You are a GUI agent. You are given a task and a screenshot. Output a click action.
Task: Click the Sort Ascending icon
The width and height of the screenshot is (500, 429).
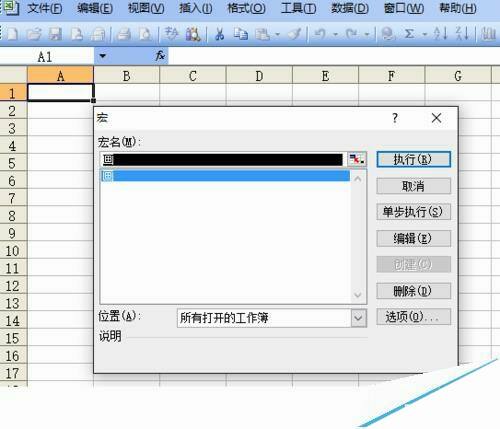coord(440,34)
